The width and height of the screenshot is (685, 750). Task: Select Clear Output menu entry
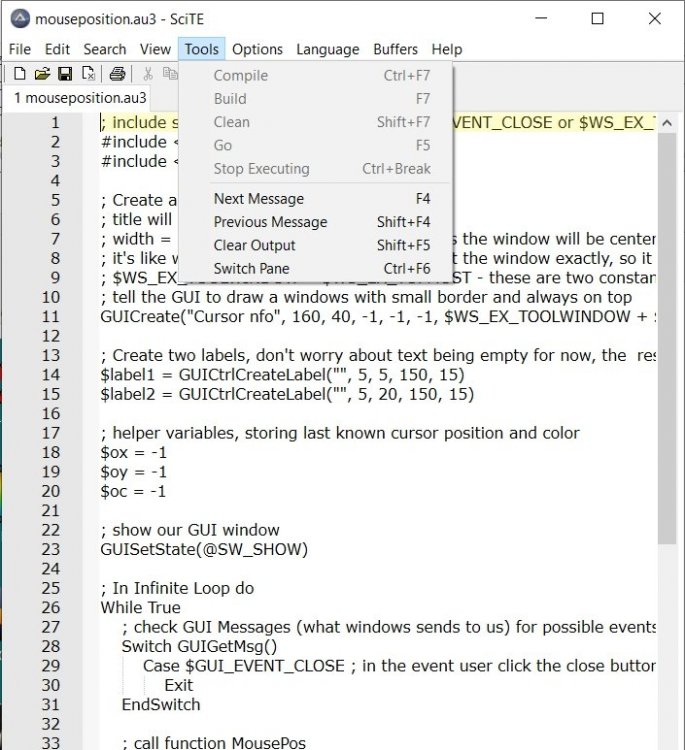point(316,245)
